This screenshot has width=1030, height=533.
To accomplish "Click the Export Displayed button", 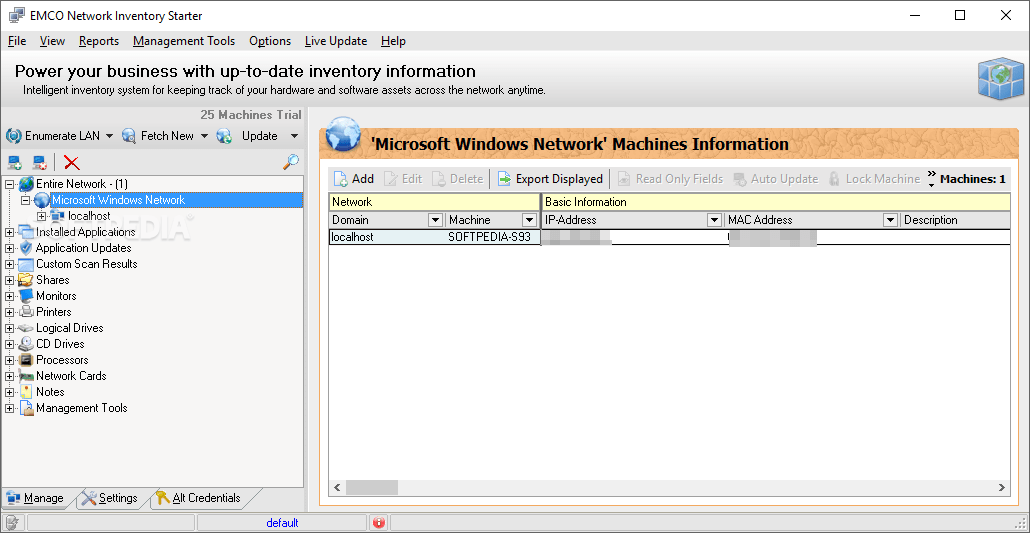I will [550, 179].
